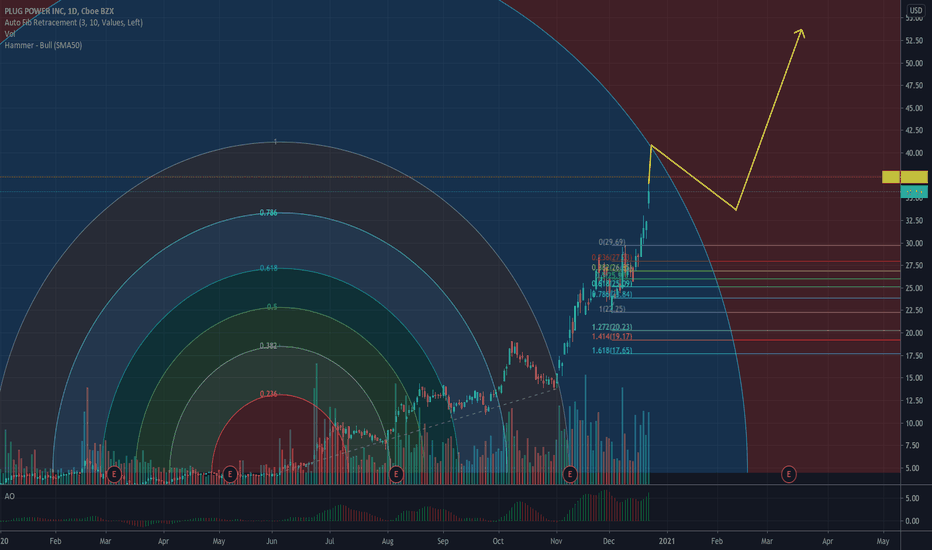Click the earnings marker between Mar and Apr 2020
The height and width of the screenshot is (550, 932).
click(x=114, y=474)
